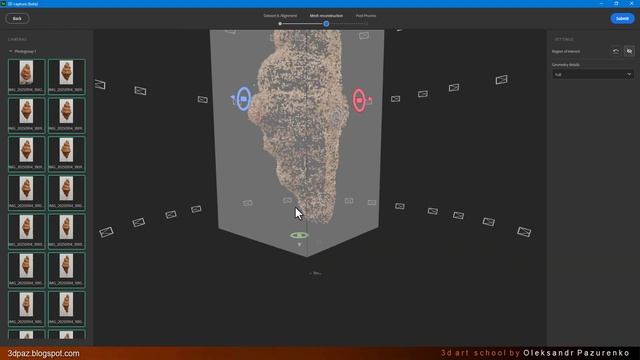Click the app icon in the title bar

pos(3,4)
